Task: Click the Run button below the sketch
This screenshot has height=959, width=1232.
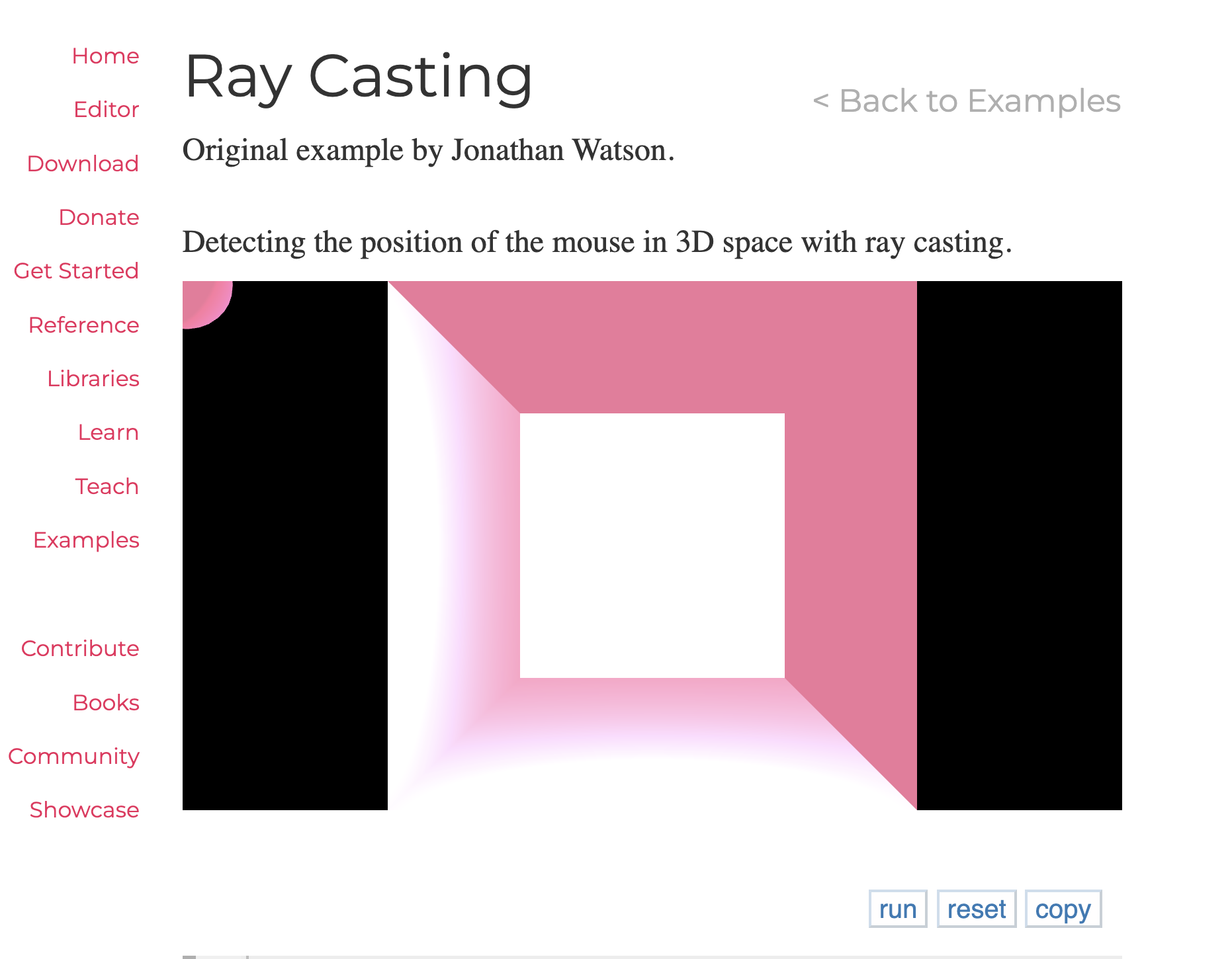Action: click(x=897, y=909)
